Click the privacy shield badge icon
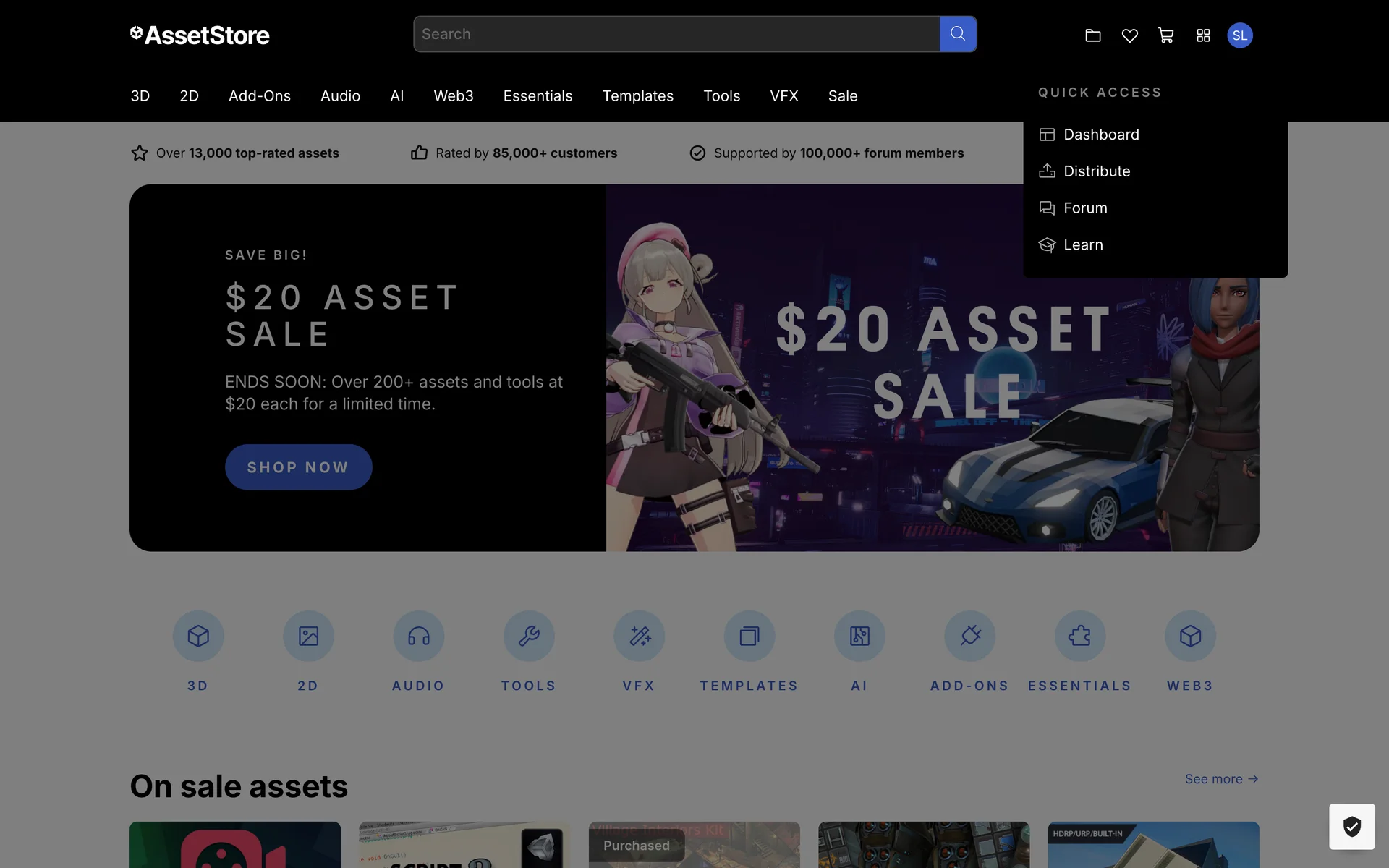This screenshot has width=1389, height=868. coord(1351,826)
